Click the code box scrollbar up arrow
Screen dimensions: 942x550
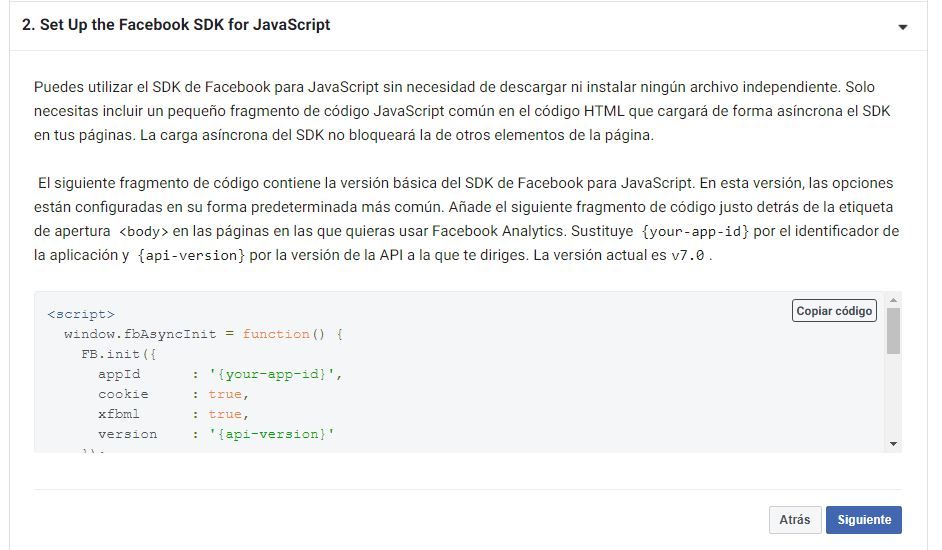click(x=893, y=299)
